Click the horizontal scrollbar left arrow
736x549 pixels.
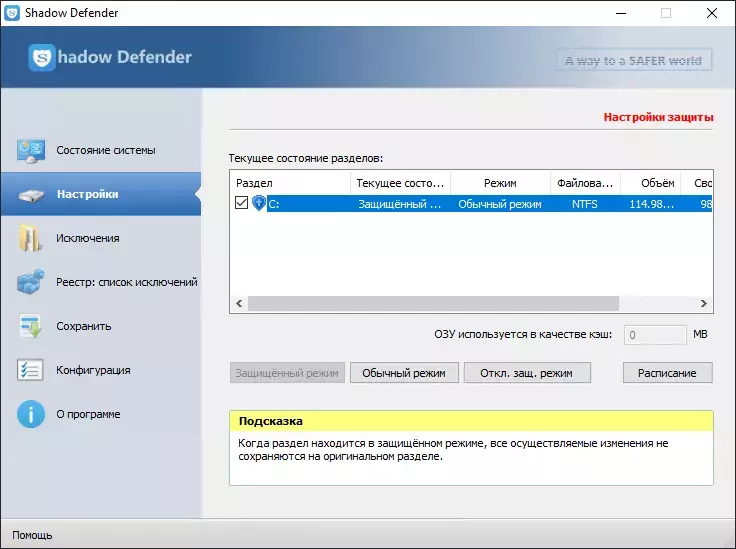coord(239,304)
